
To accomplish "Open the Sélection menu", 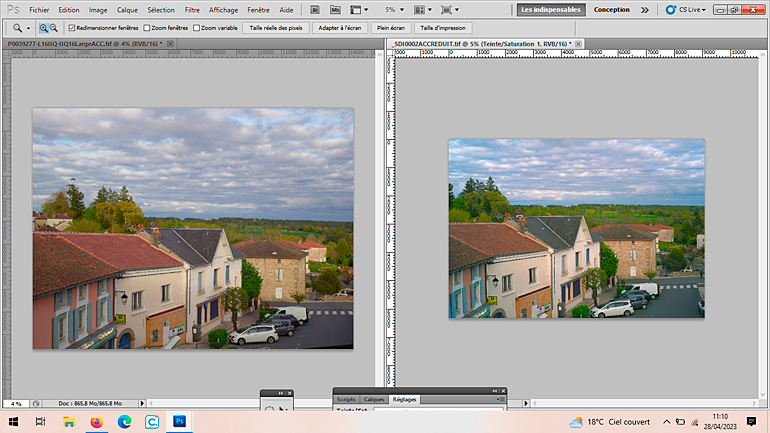I will (161, 10).
